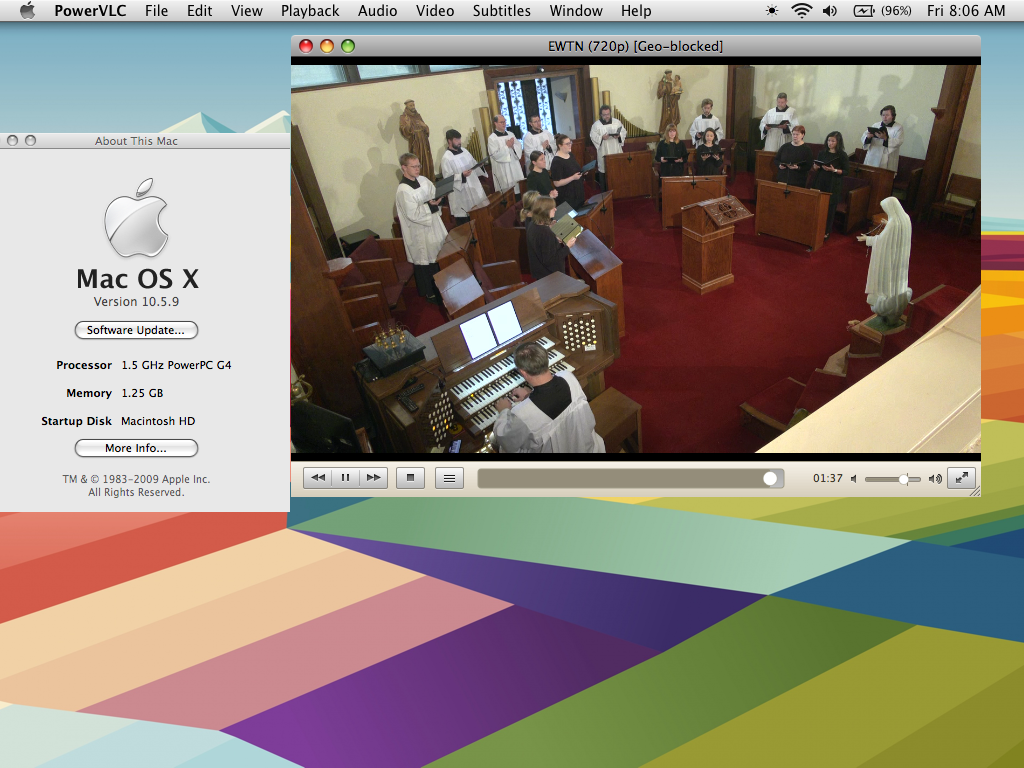This screenshot has height=768, width=1024.
Task: Open the playlist with the list icon
Action: point(449,478)
